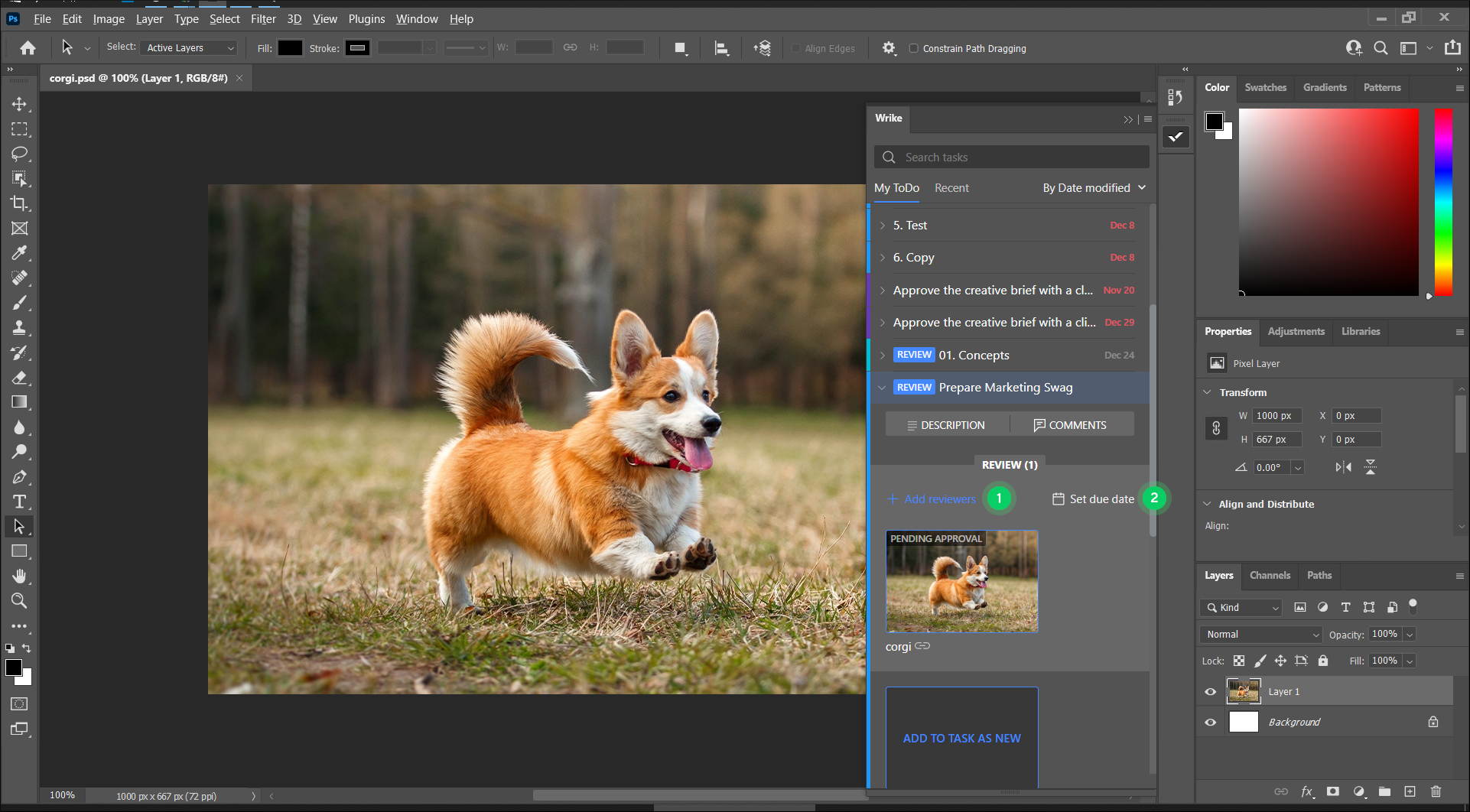The image size is (1470, 812).
Task: Switch to the Channels tab
Action: 1270,575
